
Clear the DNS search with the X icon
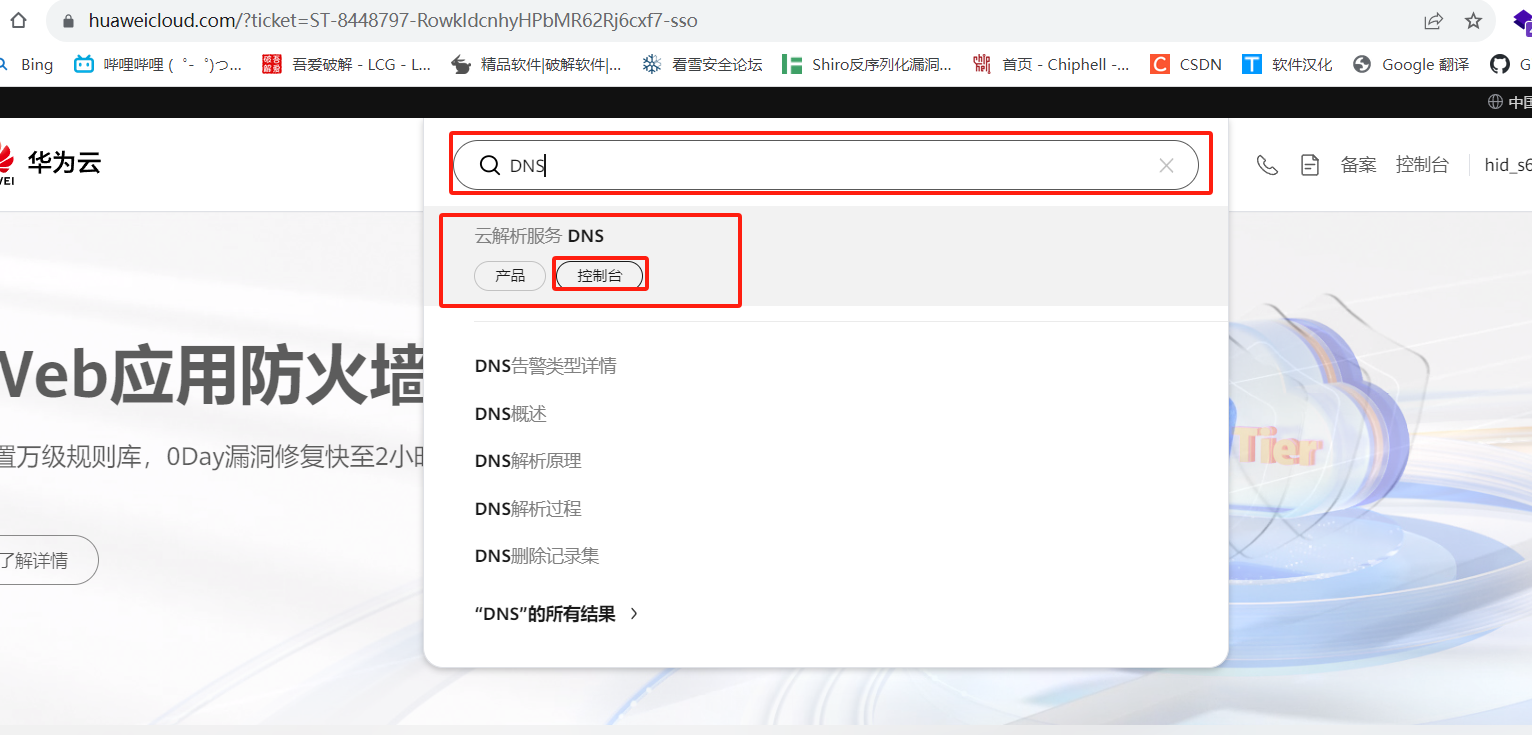pos(1166,166)
